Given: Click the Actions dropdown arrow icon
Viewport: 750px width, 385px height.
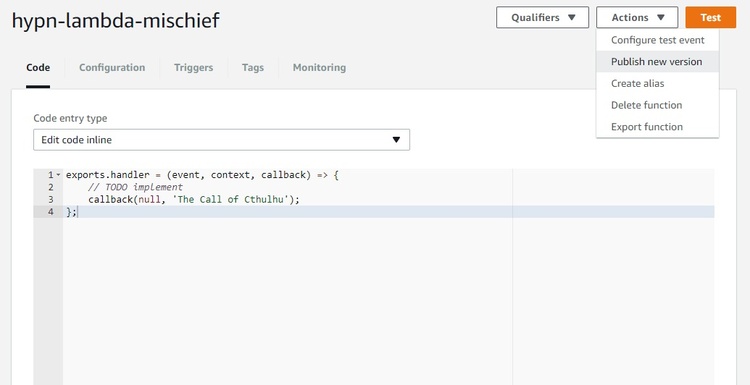Looking at the screenshot, I should pos(661,18).
